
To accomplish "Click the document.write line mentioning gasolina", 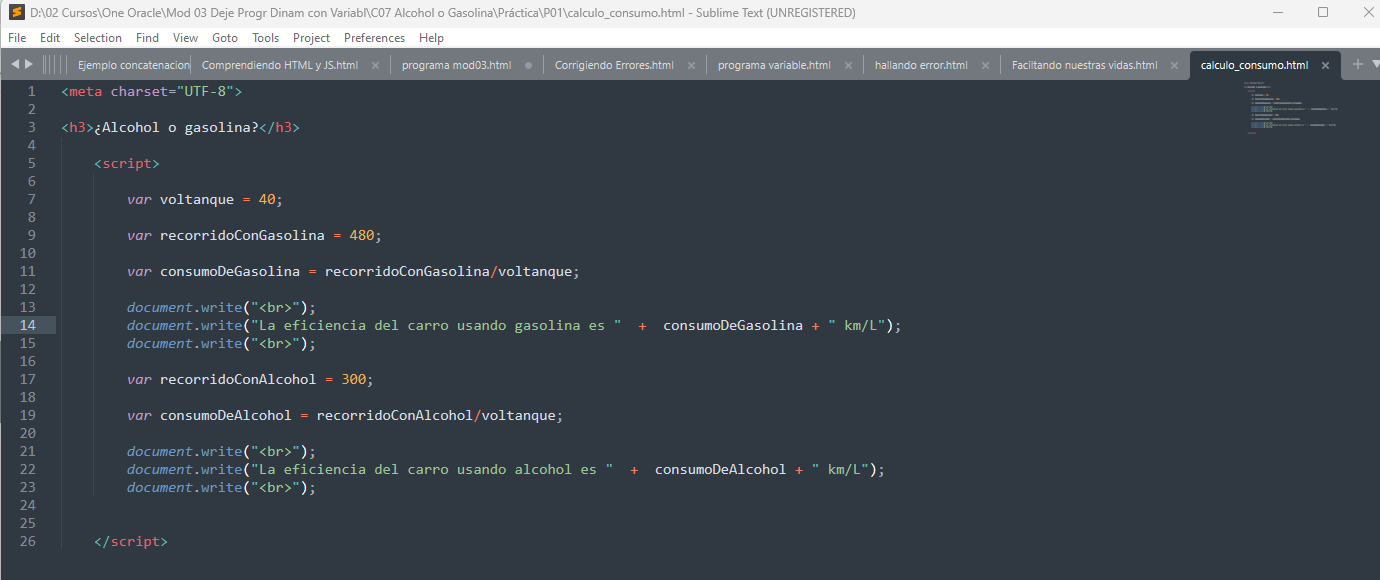I will click(514, 325).
